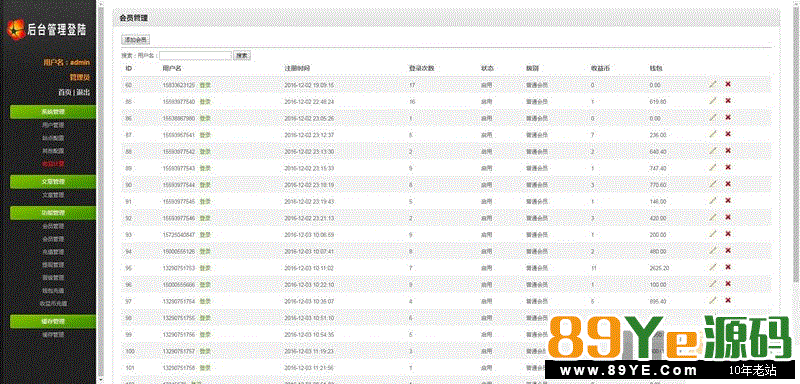This screenshot has height=384, width=800.
Task: Open edit for member ID 87
Action: [713, 134]
